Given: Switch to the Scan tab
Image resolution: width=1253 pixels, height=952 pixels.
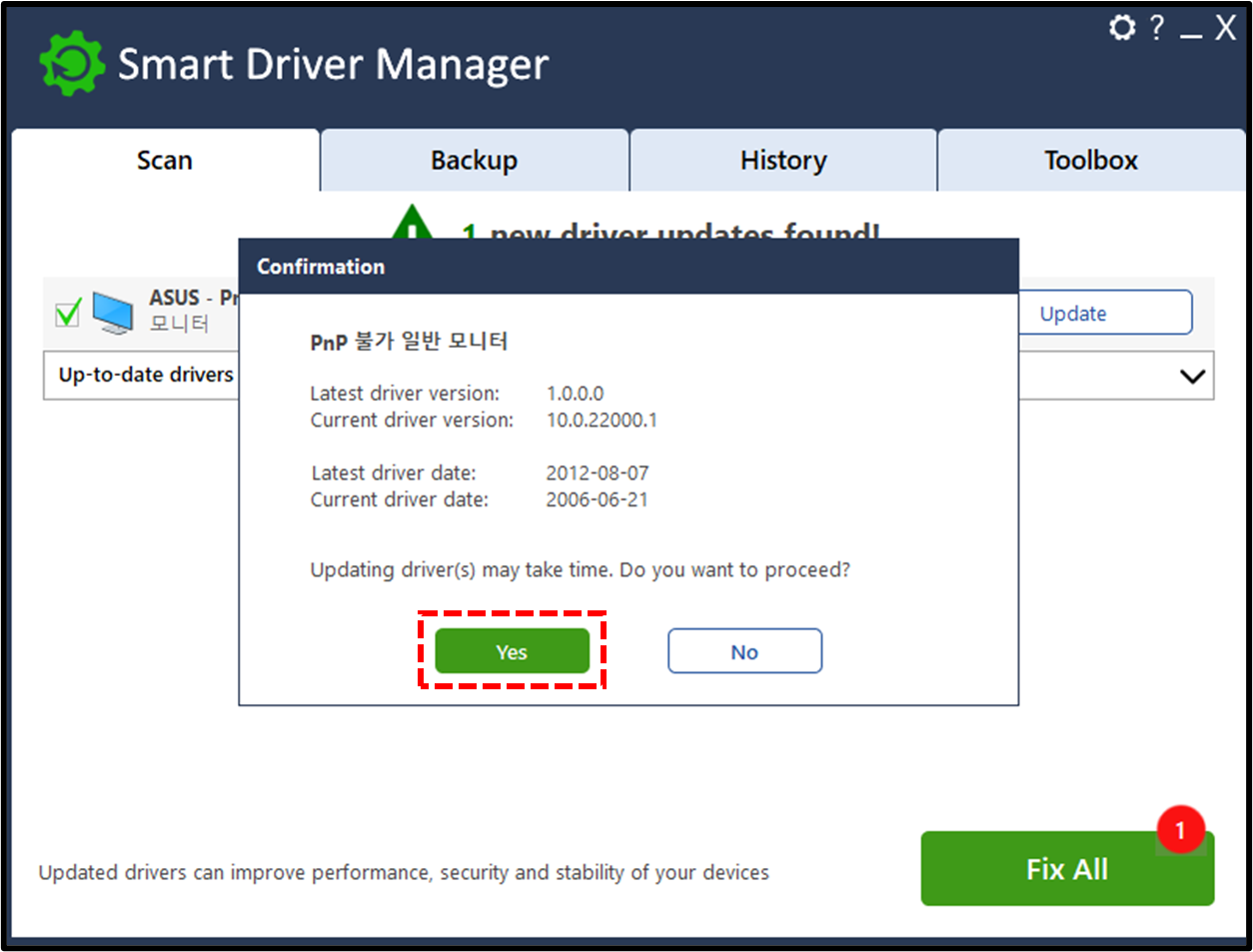Looking at the screenshot, I should (165, 161).
